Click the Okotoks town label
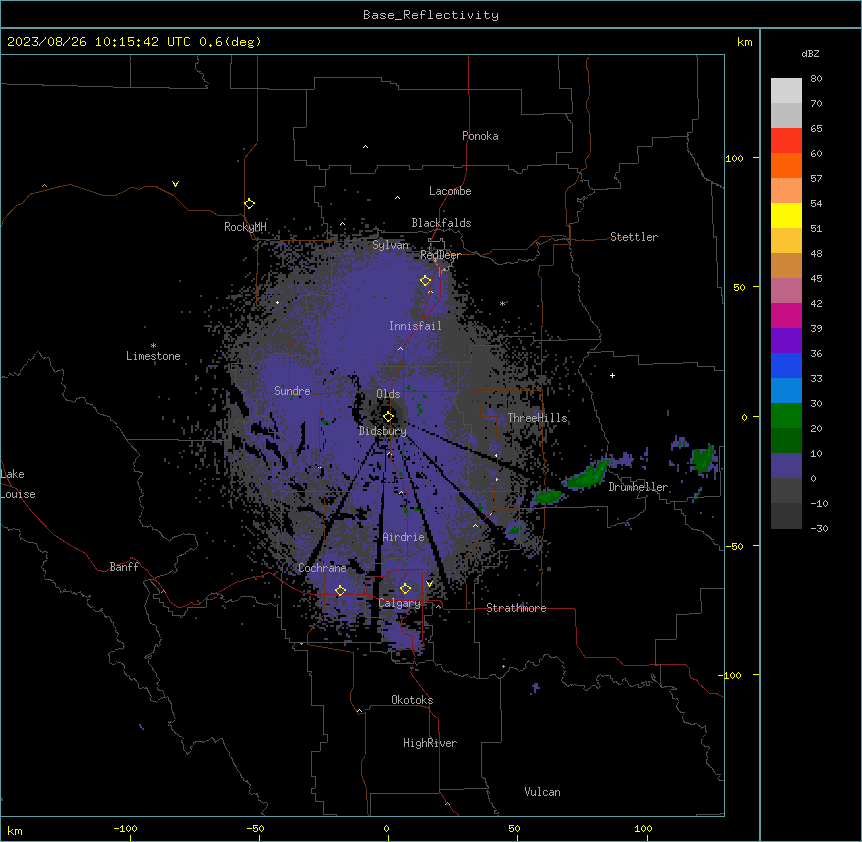This screenshot has width=862, height=842. point(412,700)
